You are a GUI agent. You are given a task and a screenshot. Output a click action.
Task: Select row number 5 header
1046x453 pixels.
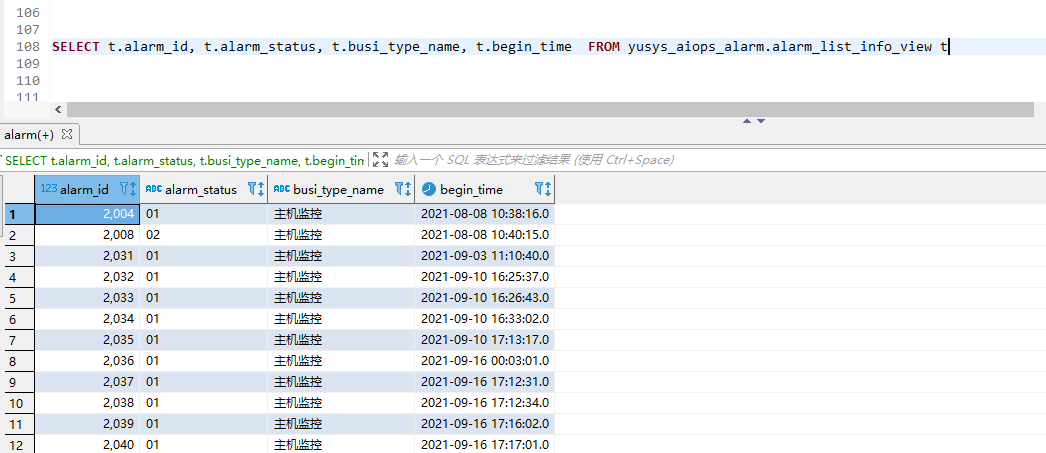pyautogui.click(x=19, y=298)
